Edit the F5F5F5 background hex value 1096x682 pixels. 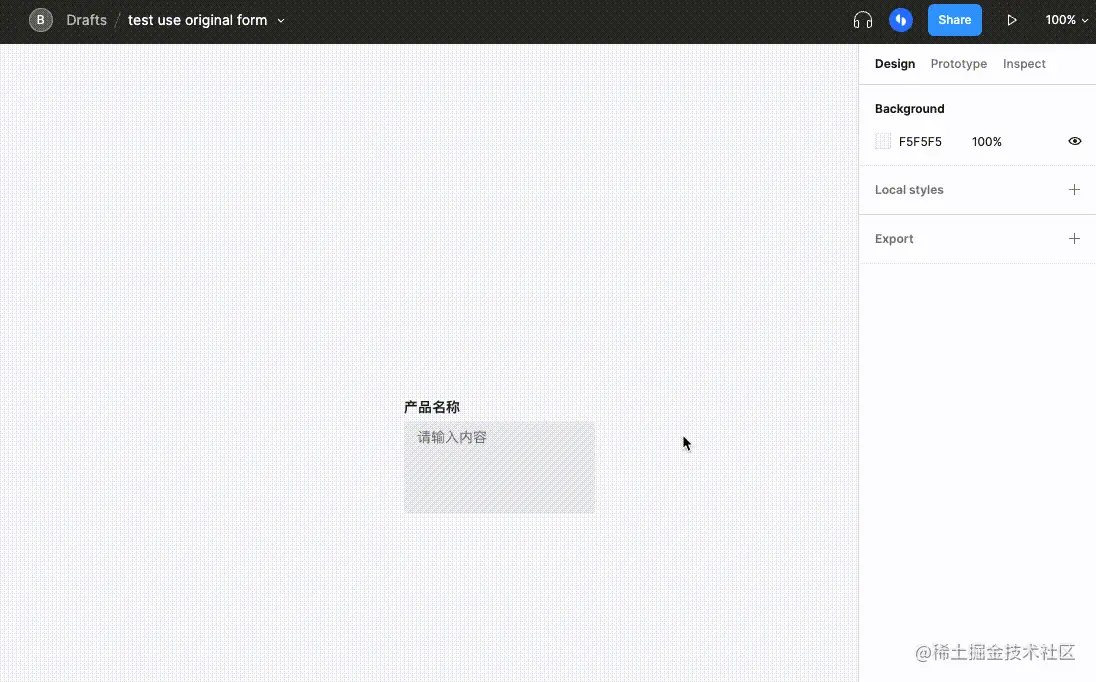[x=920, y=142]
